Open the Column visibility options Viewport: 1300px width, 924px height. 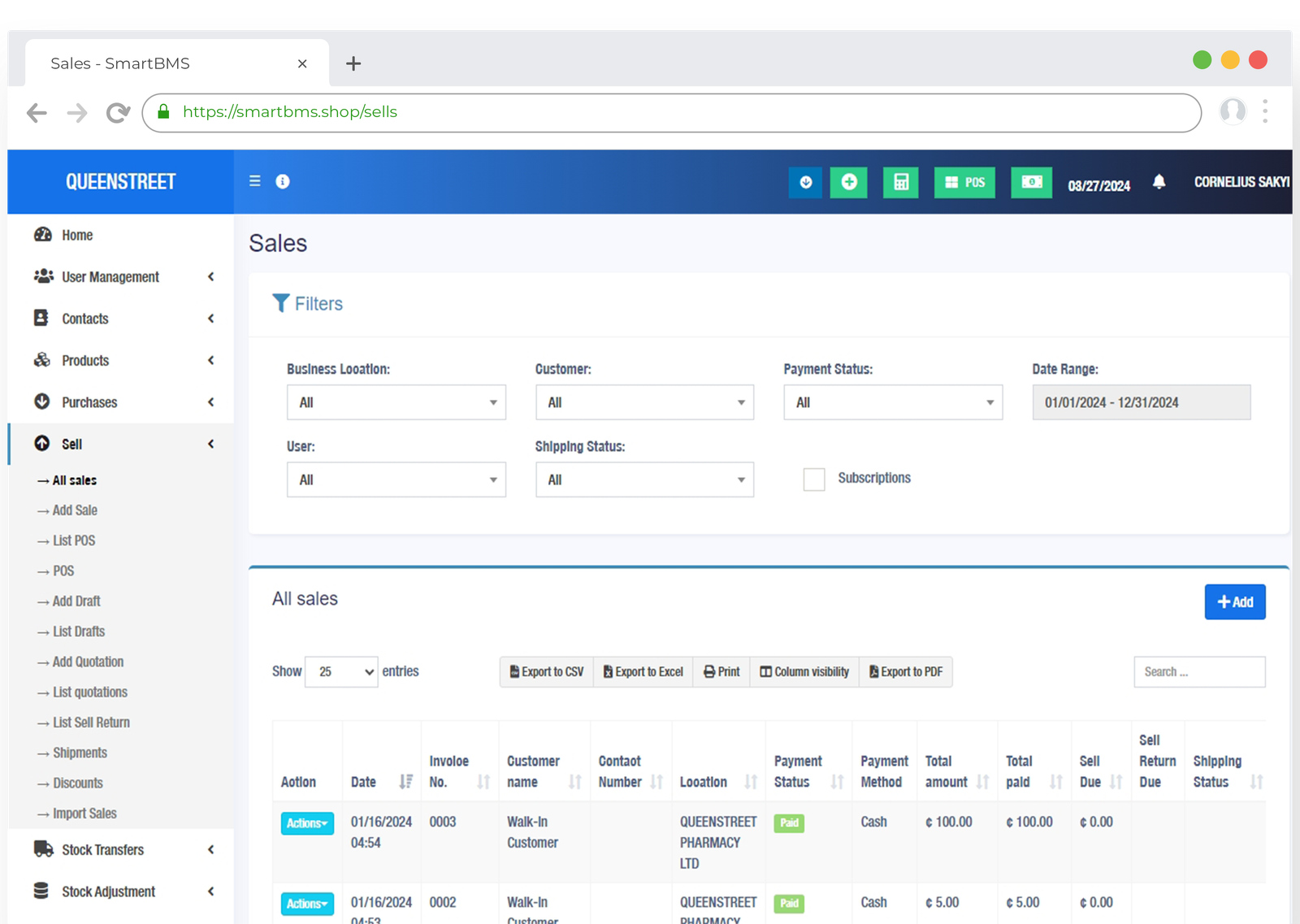[804, 672]
